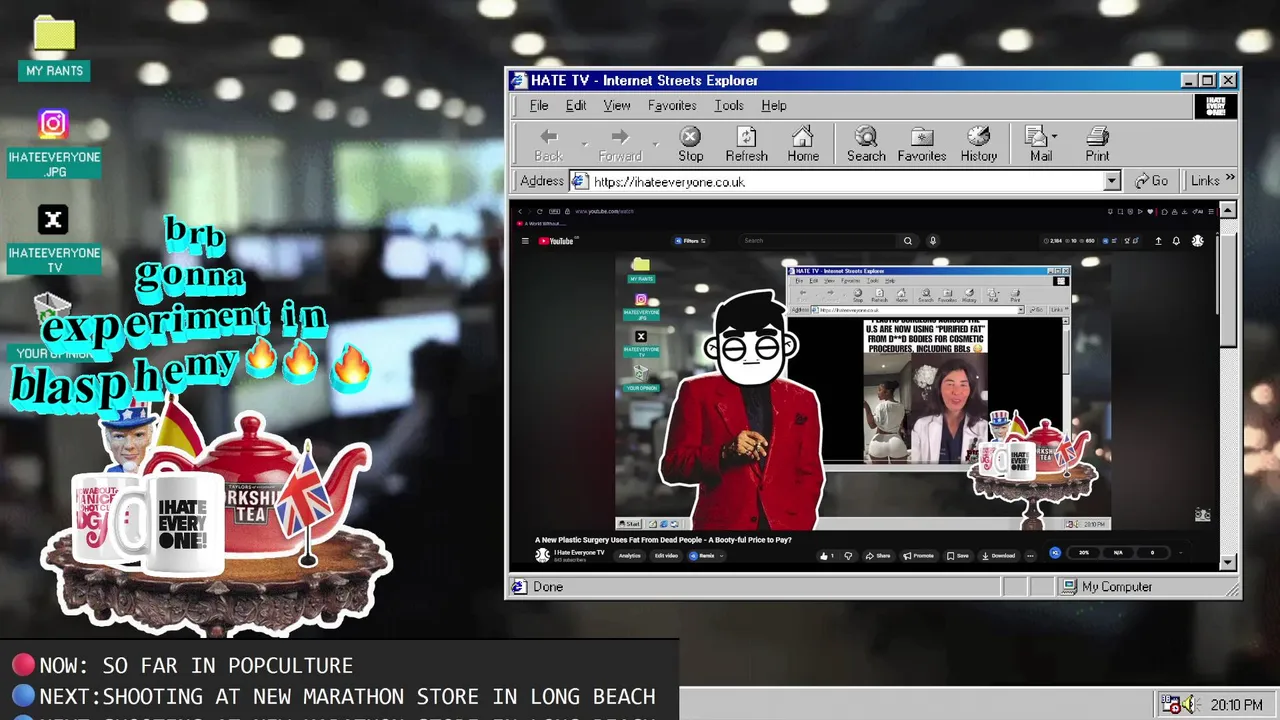Open the Edit menu
Screen dimensions: 1280x720
pos(576,106)
